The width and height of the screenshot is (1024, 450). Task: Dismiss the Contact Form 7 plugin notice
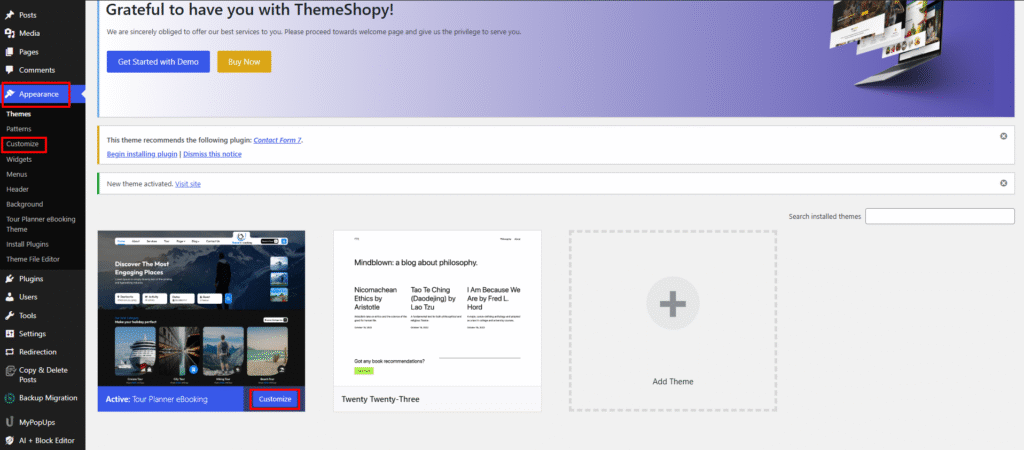1004,136
